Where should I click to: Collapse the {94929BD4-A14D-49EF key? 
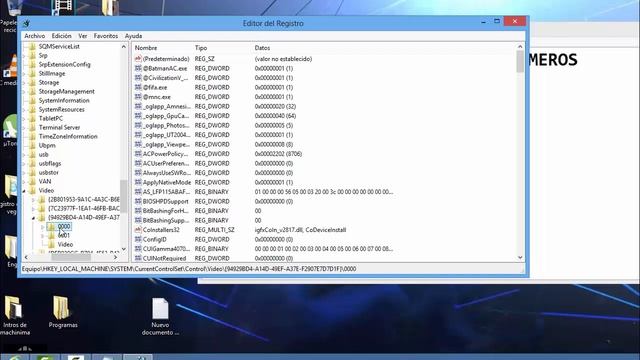pyautogui.click(x=33, y=218)
